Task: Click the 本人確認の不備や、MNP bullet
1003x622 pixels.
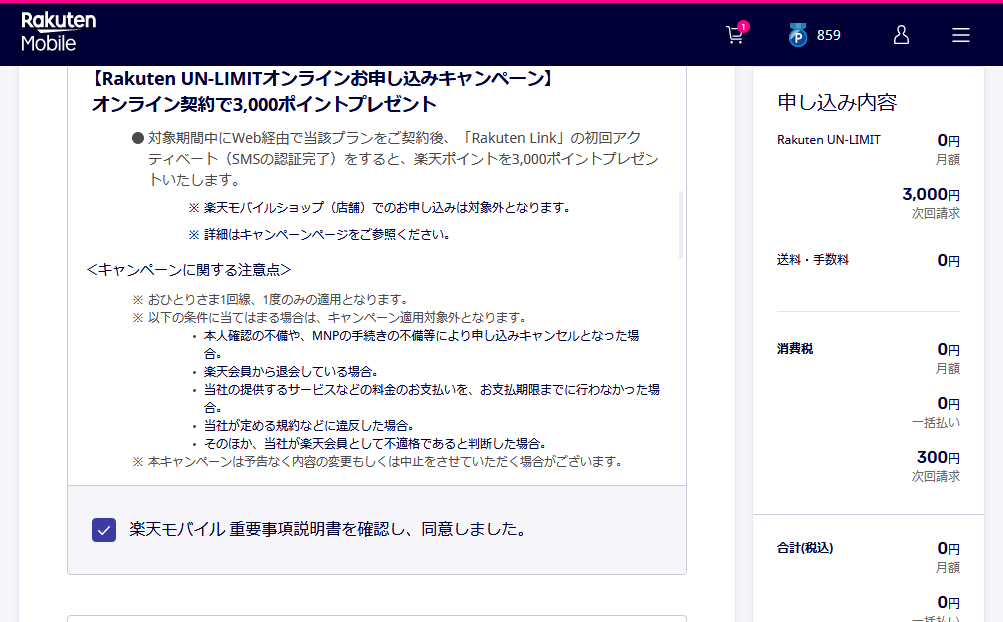Action: point(422,344)
